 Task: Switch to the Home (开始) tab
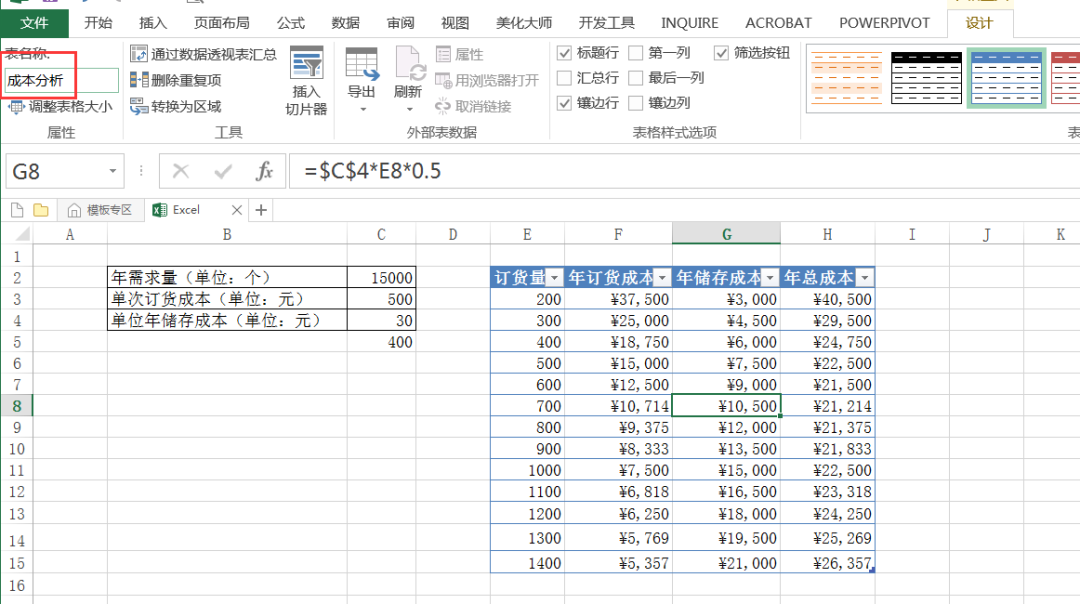[98, 23]
